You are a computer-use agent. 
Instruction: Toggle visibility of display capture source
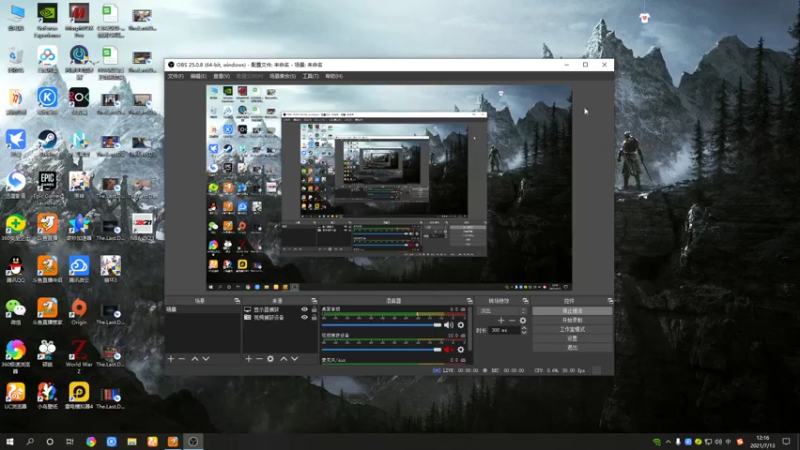pos(305,310)
